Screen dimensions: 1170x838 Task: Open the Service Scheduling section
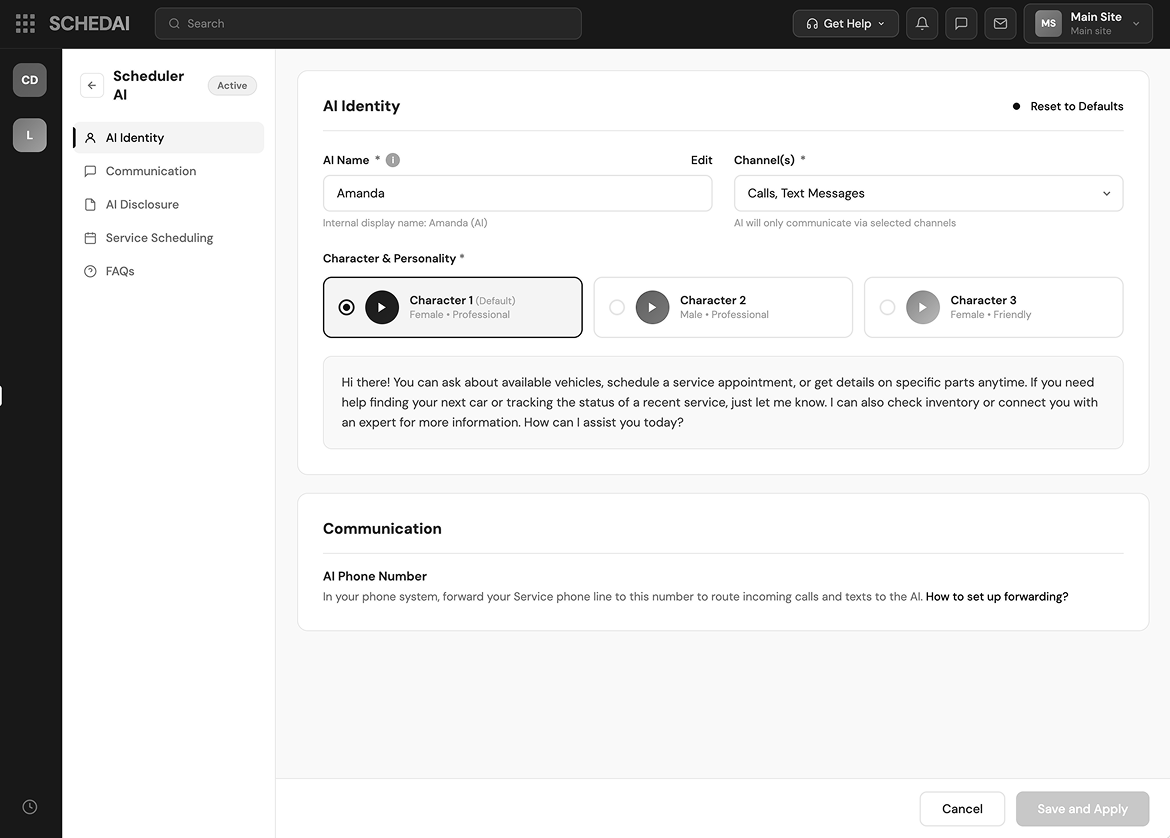point(158,237)
